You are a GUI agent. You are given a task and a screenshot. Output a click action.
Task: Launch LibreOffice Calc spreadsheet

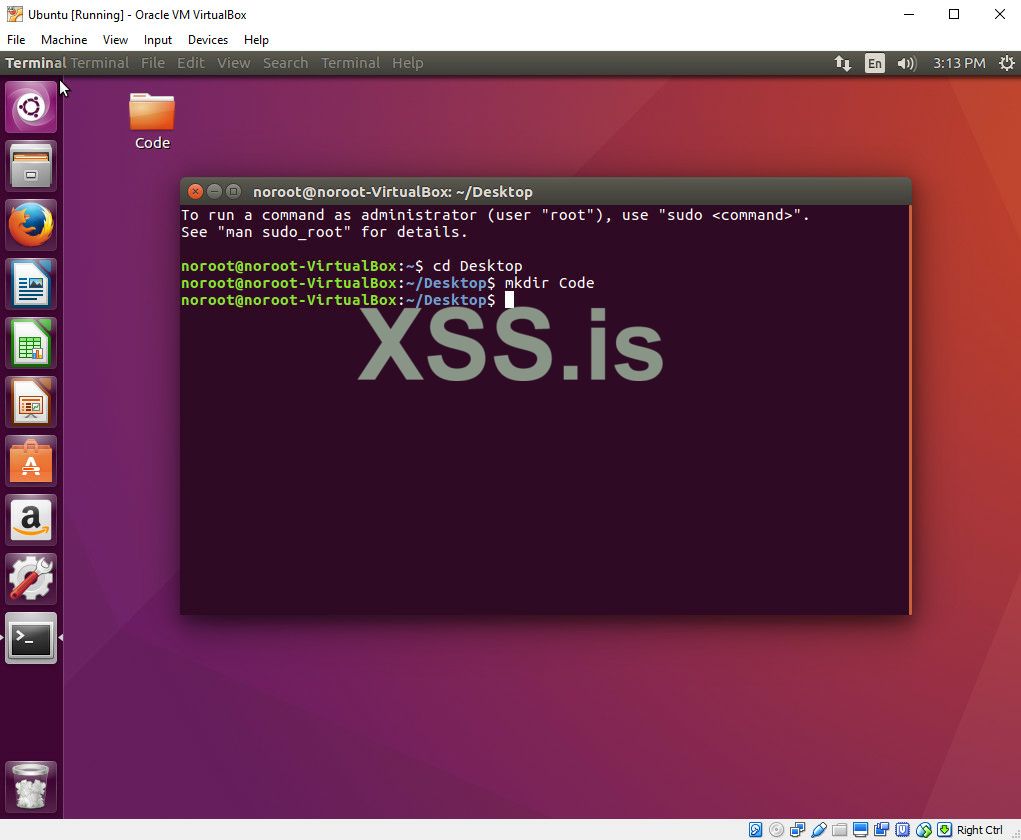point(31,343)
